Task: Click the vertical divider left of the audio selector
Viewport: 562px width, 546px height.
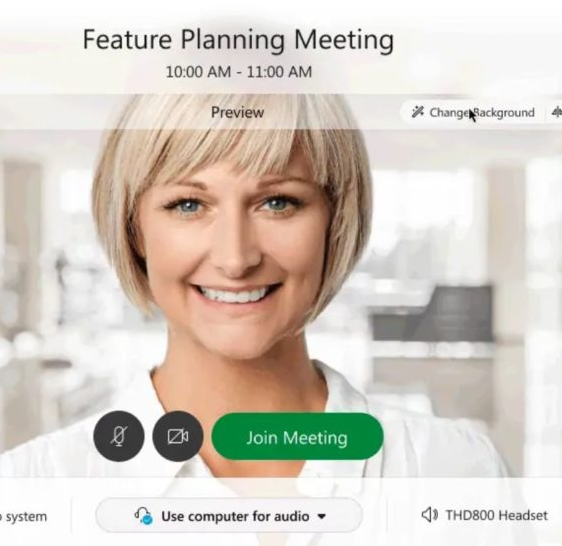Action: 71,516
